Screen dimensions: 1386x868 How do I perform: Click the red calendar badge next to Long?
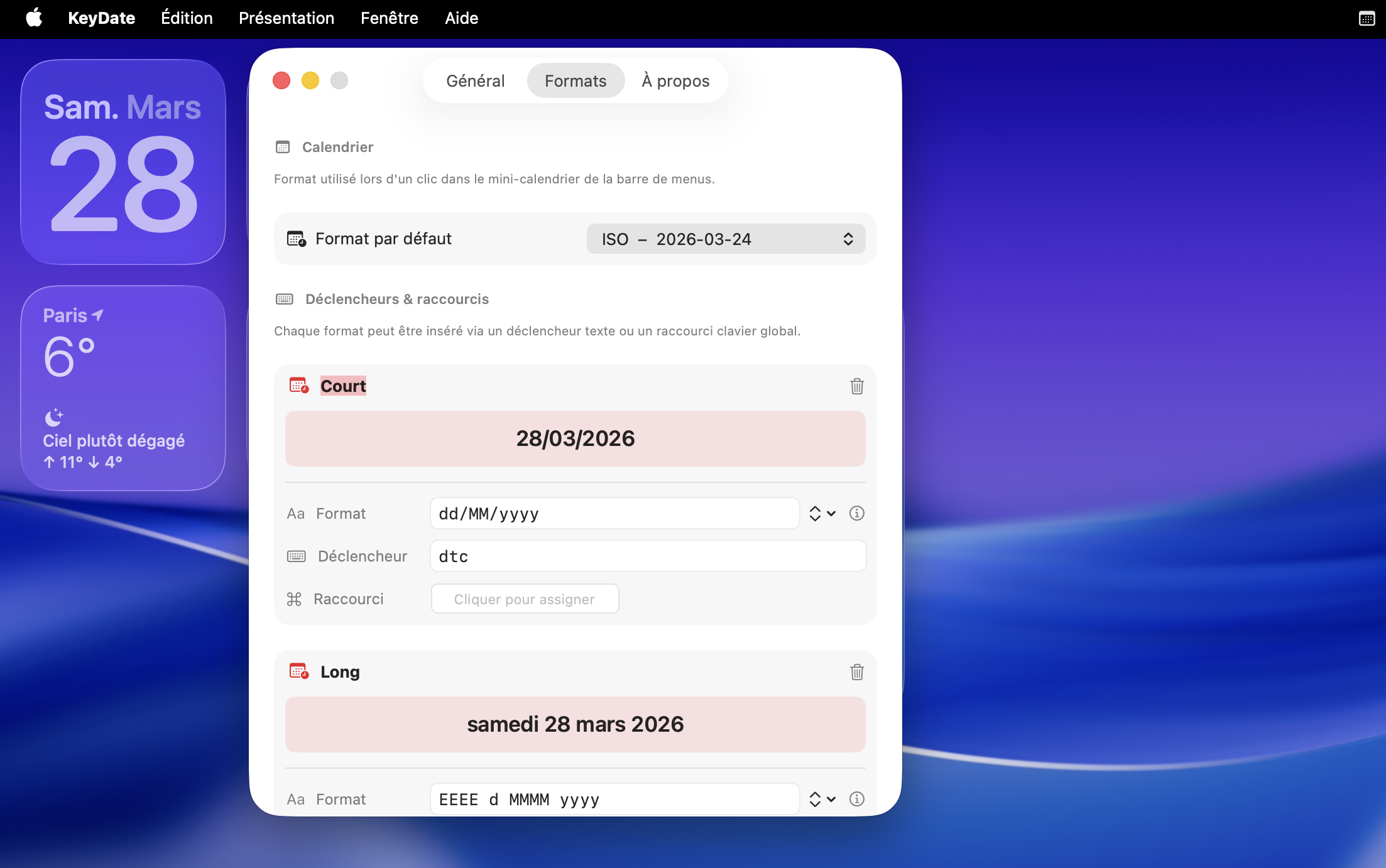point(298,671)
